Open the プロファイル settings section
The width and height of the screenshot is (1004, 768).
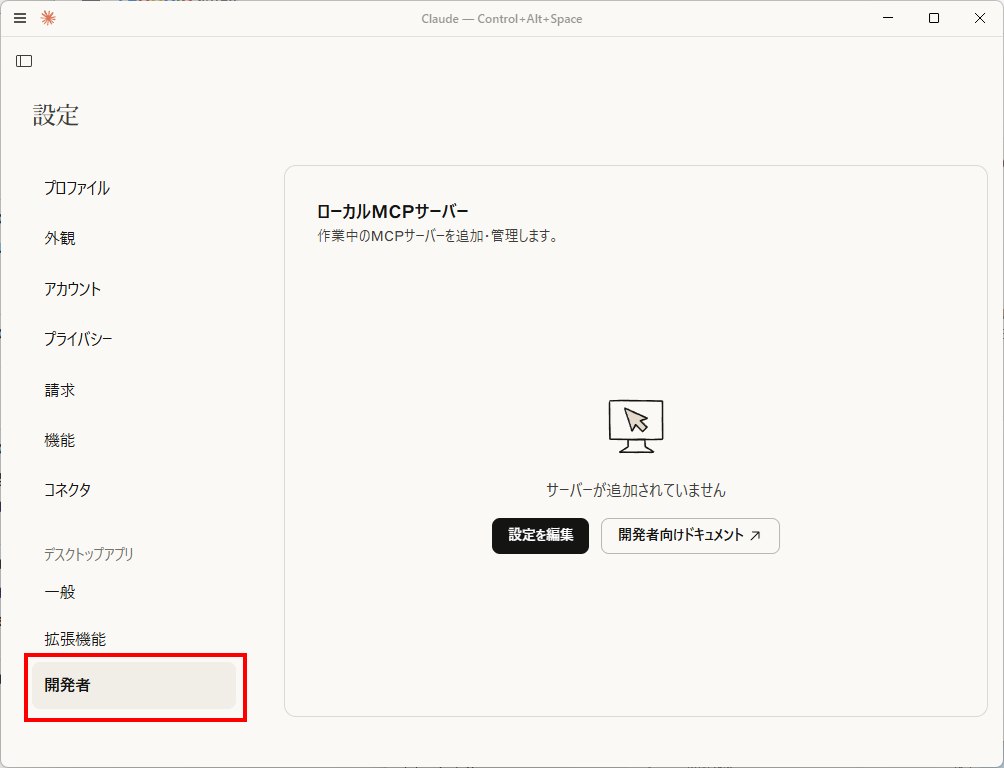point(77,188)
